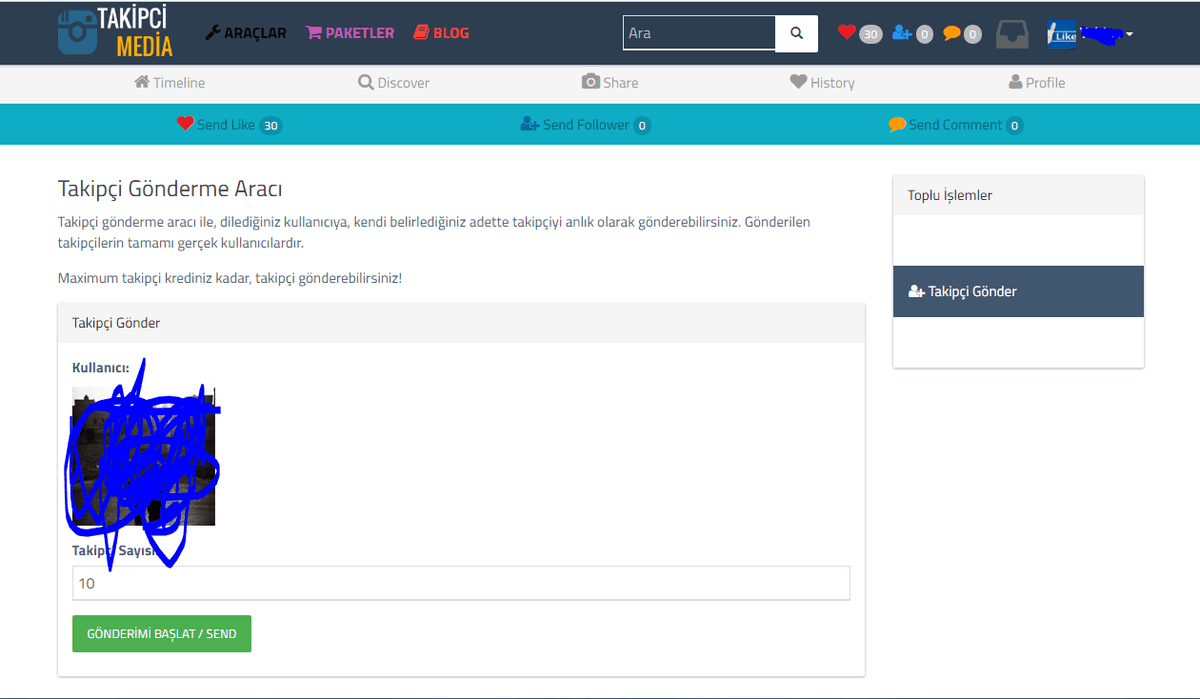
Task: Open the Araçlar tools menu
Action: (x=245, y=33)
